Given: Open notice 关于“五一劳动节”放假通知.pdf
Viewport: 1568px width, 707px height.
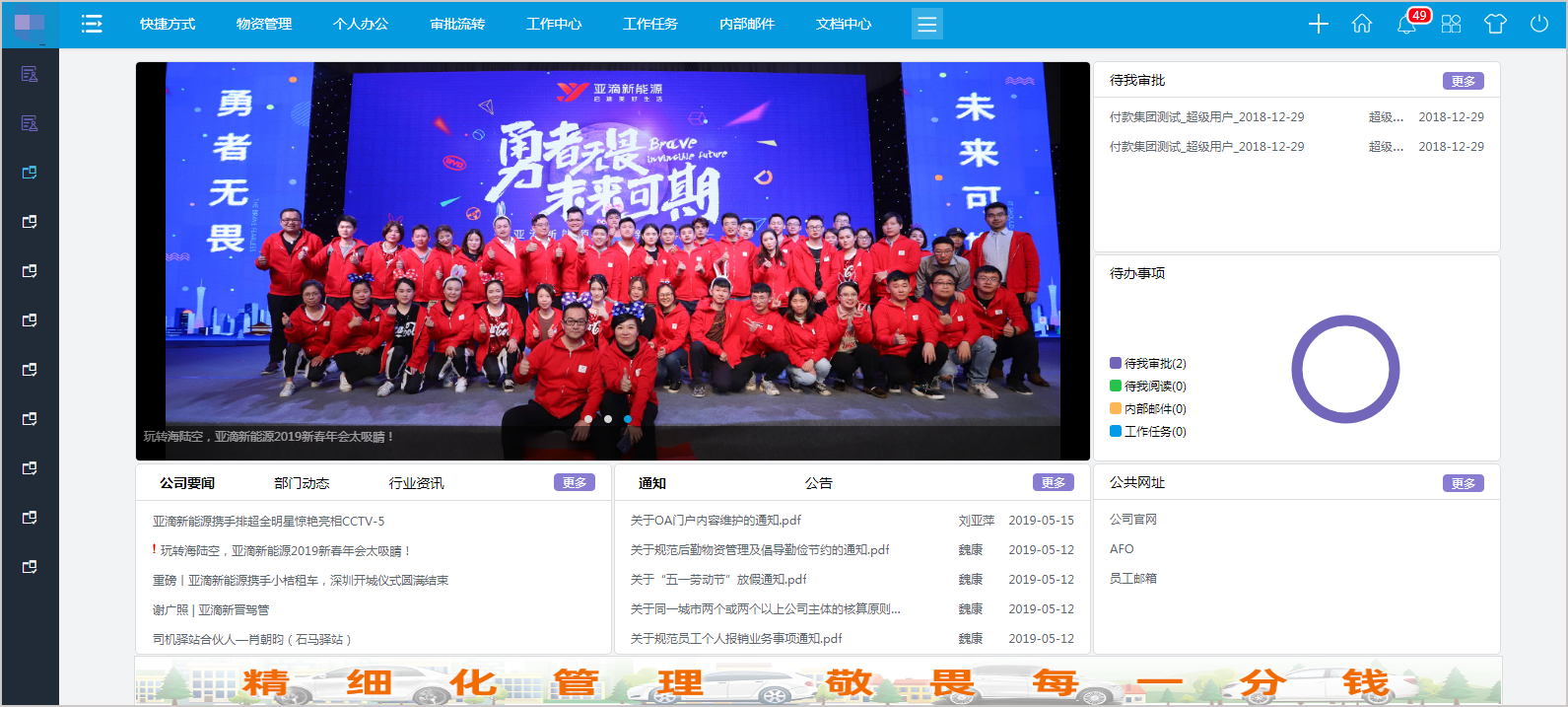Looking at the screenshot, I should point(718,579).
